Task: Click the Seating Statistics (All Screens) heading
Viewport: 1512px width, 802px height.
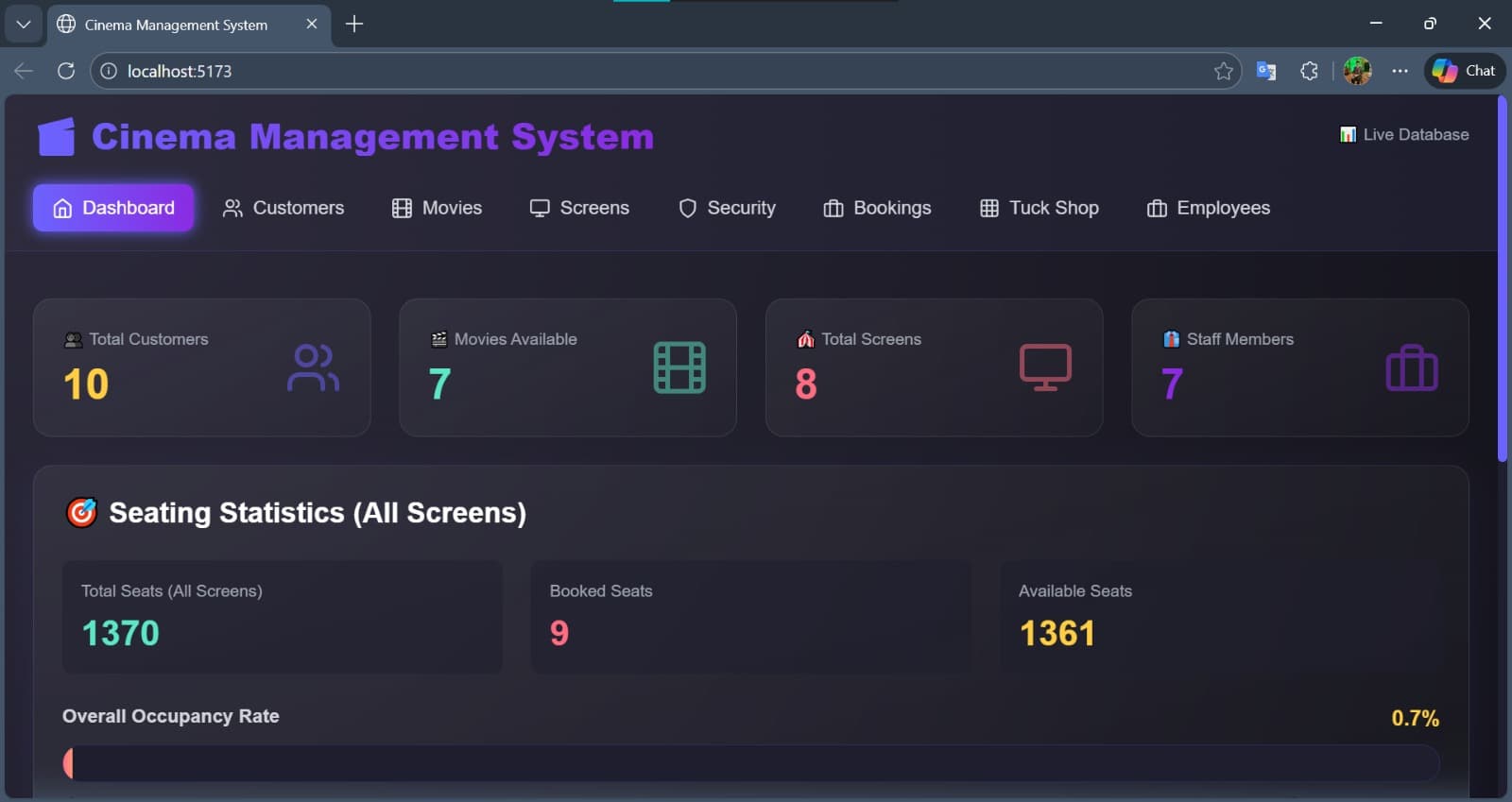Action: (x=318, y=512)
